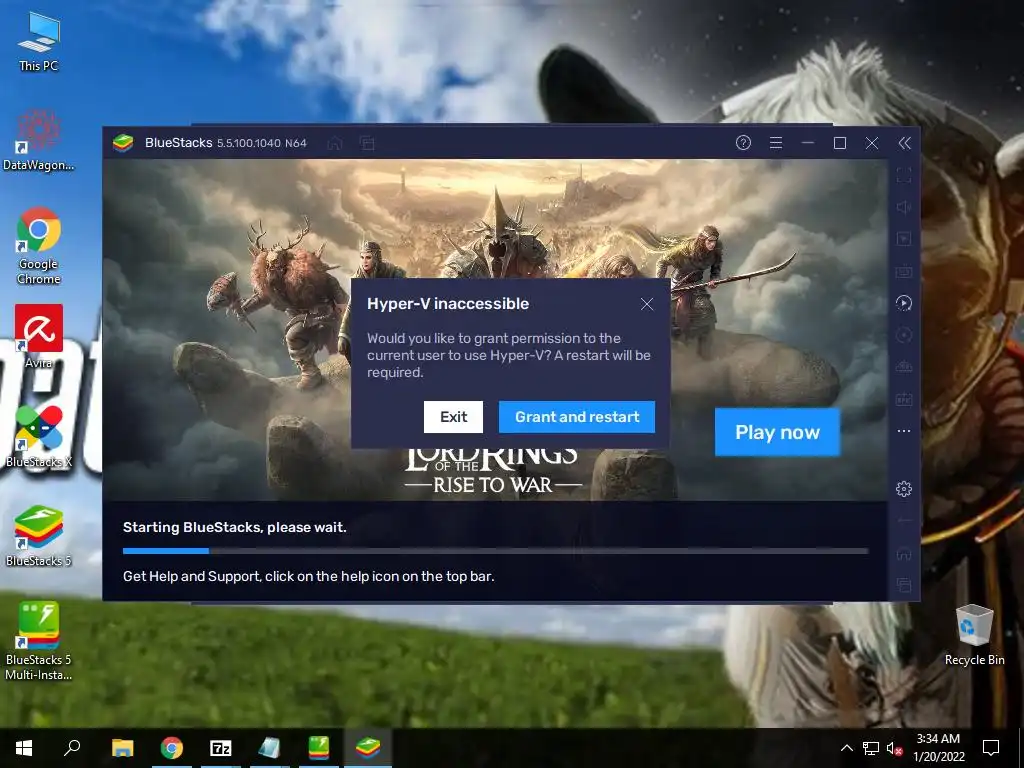Maximize the BlueStacks window
This screenshot has width=1024, height=768.
(x=840, y=143)
